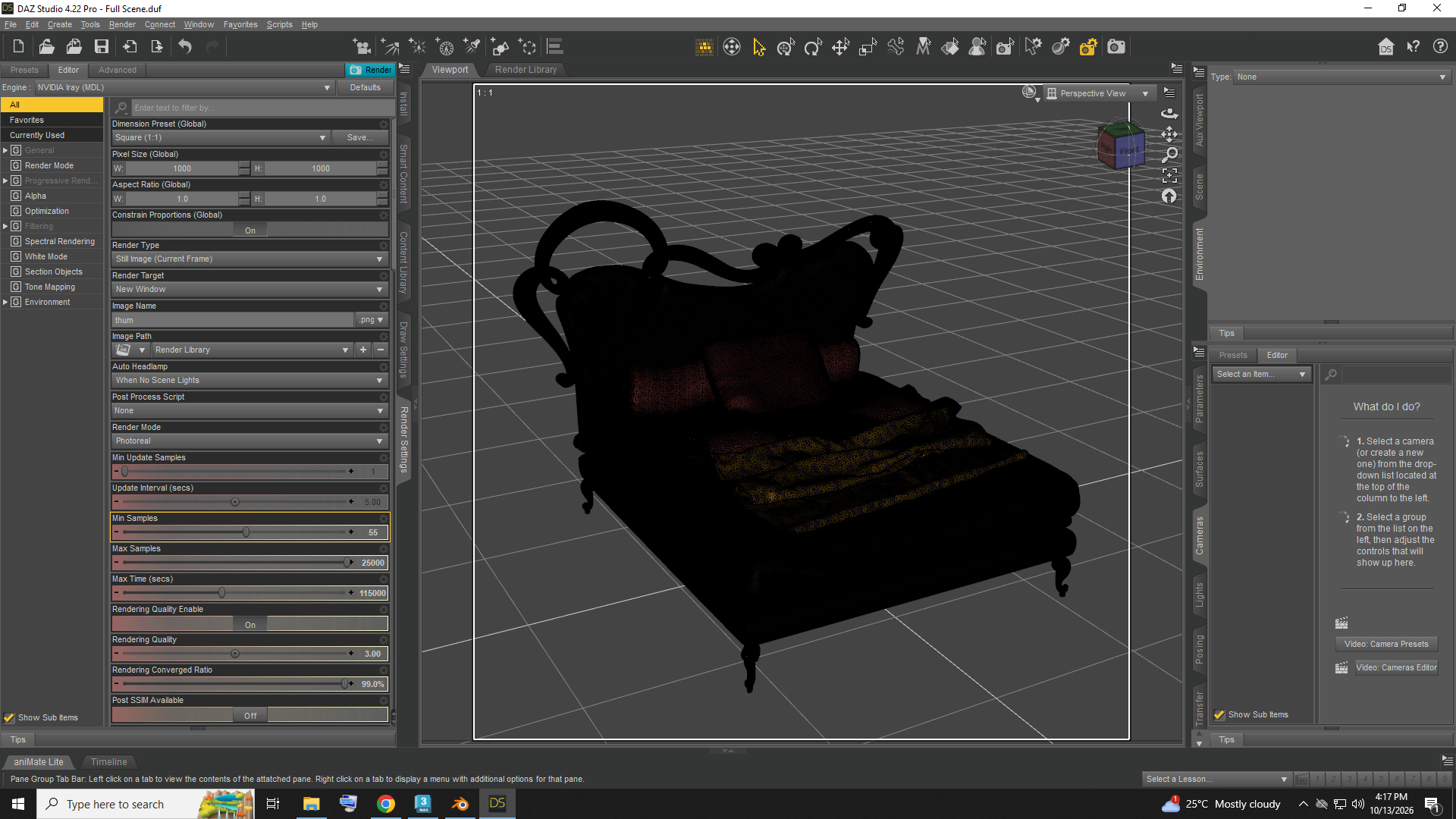
Task: Click the viewport pan icon
Action: (x=1169, y=134)
